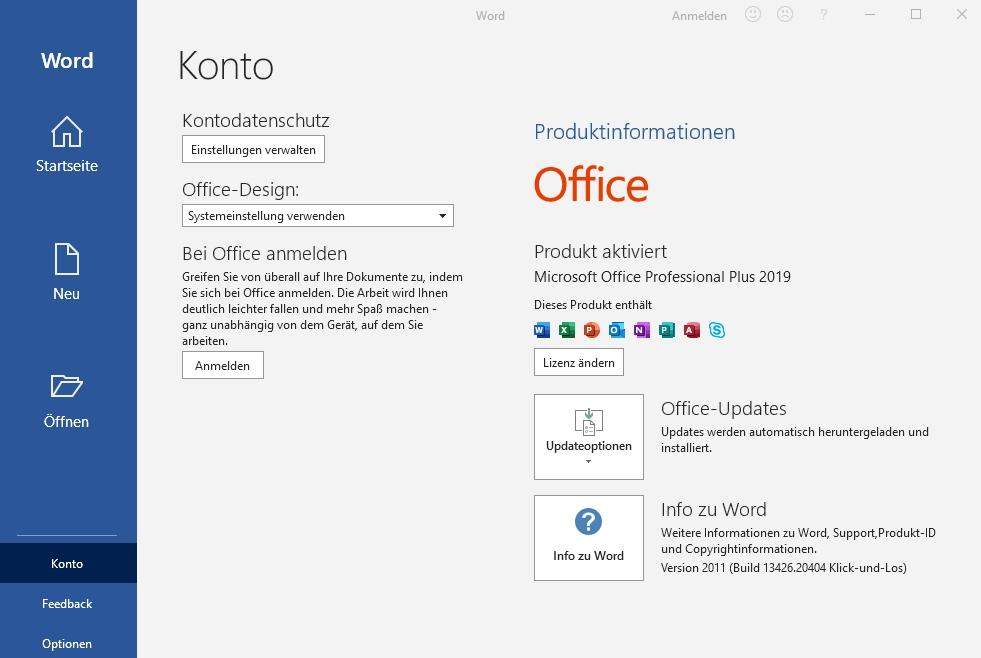981x658 pixels.
Task: Click the smiley feedback icon in title bar
Action: click(751, 14)
